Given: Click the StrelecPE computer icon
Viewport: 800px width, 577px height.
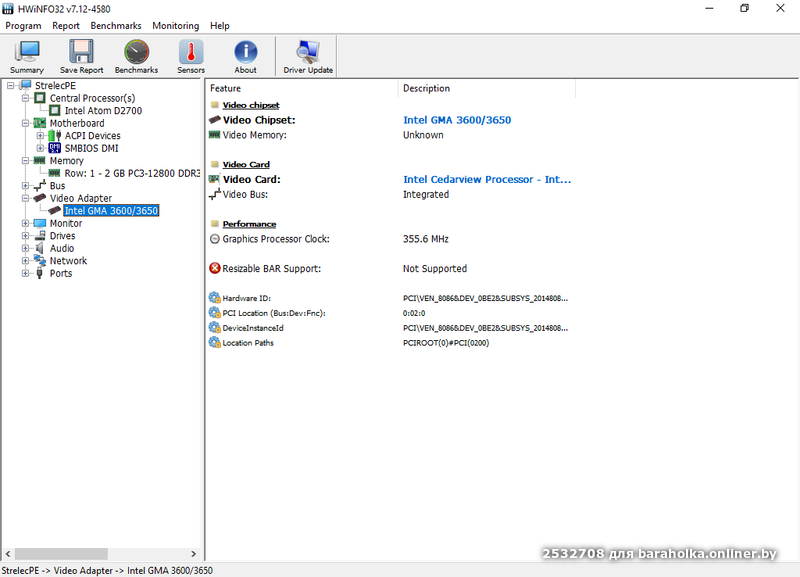Looking at the screenshot, I should click(x=25, y=85).
